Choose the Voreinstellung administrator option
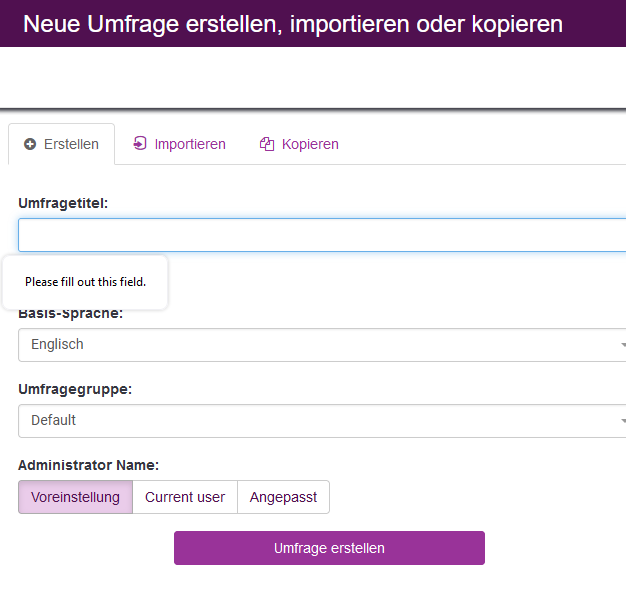626x612 pixels. 75,497
